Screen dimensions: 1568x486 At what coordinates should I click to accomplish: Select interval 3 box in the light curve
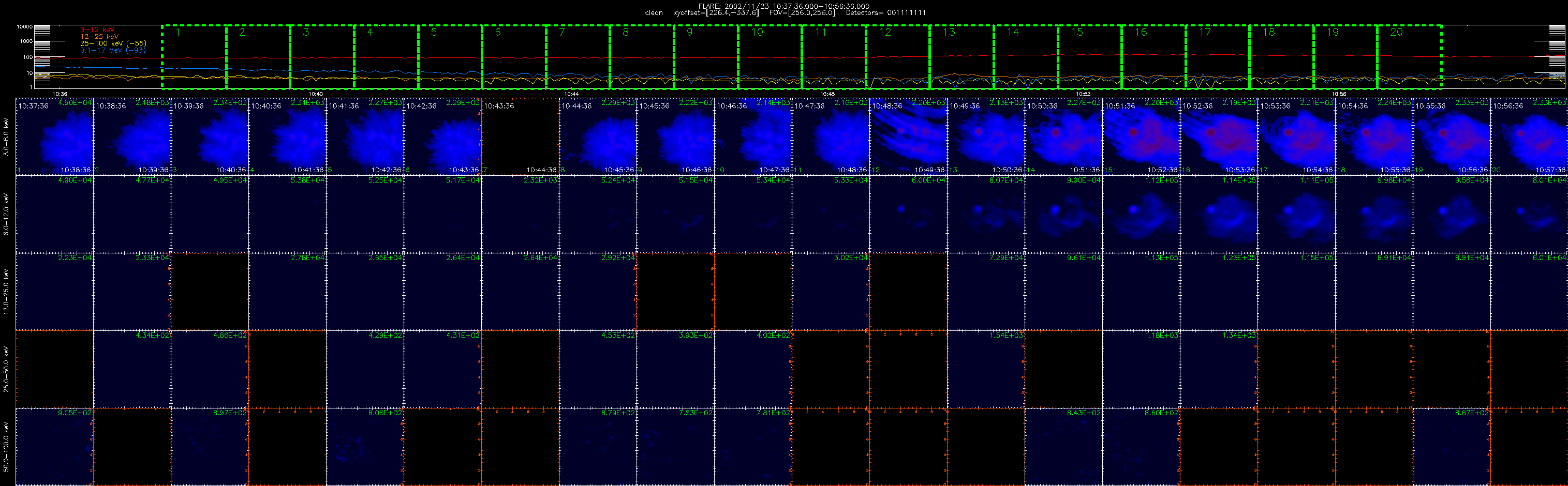click(x=322, y=56)
